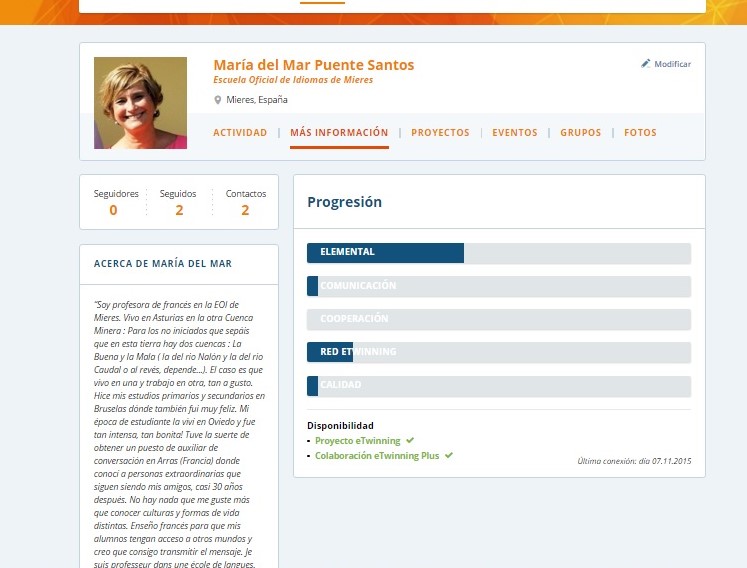The width and height of the screenshot is (747, 568).
Task: Click the location pin icon beside Mieres
Action: click(x=218, y=100)
